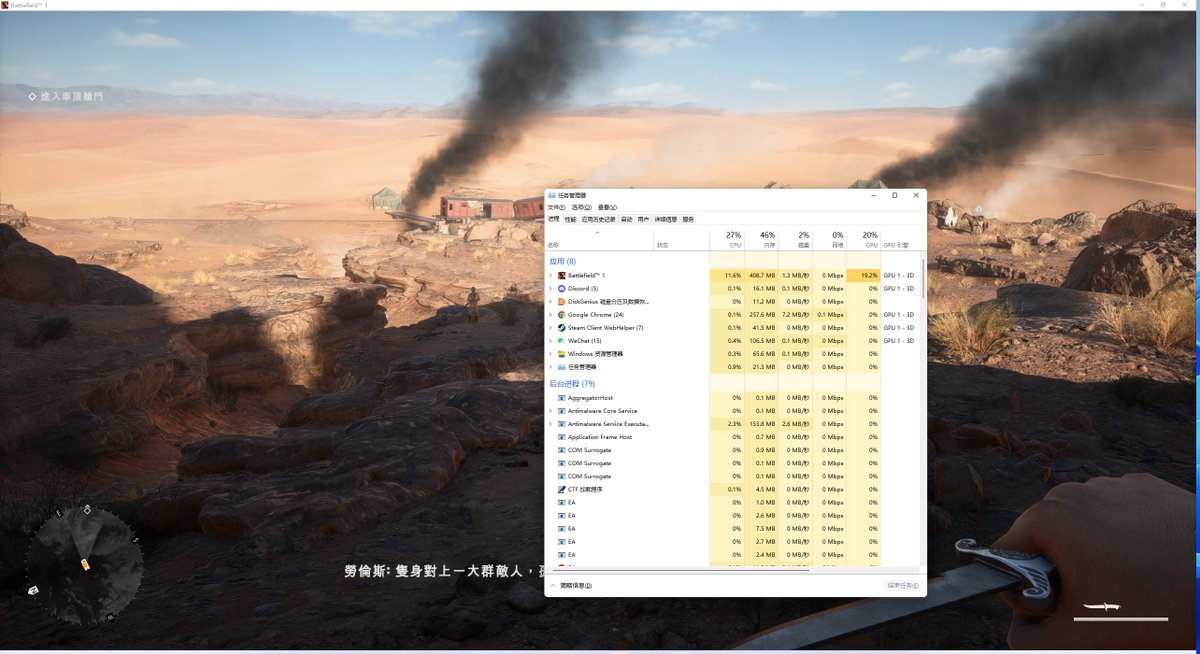
Task: Click the circular minimap in the game
Action: 84,564
